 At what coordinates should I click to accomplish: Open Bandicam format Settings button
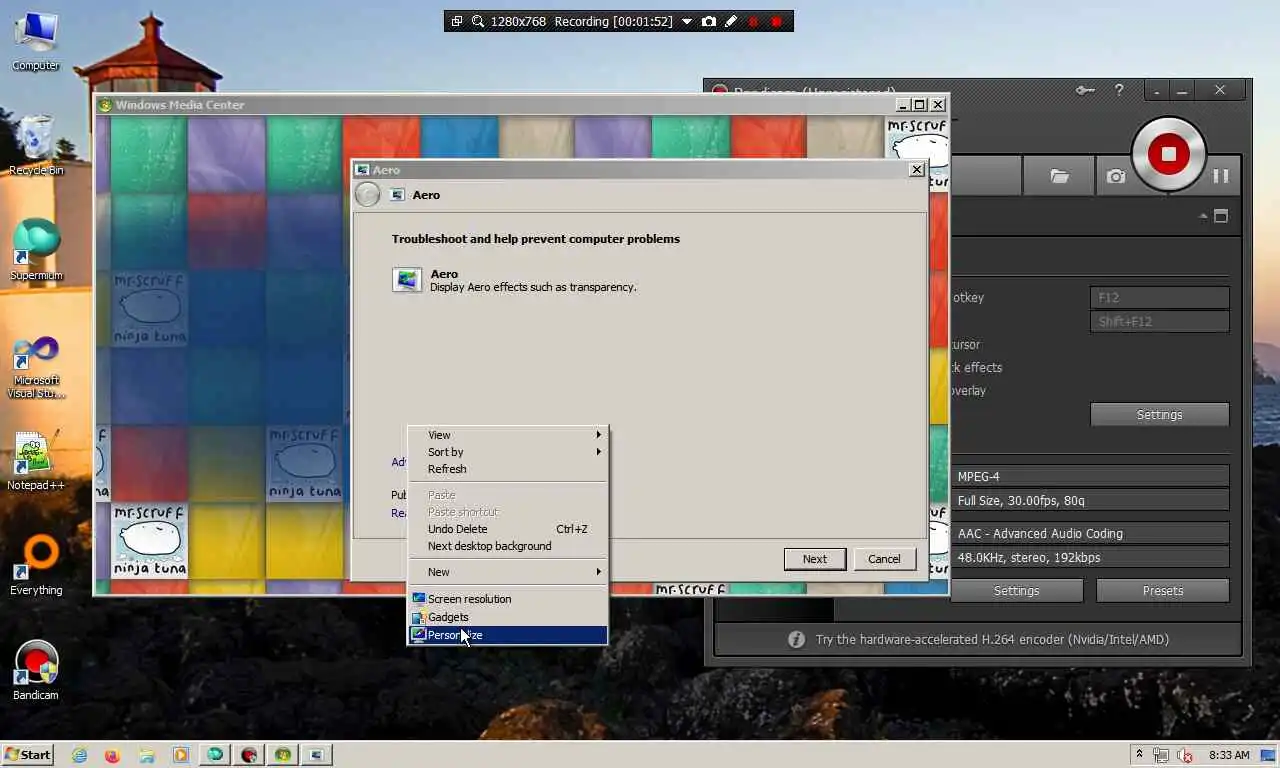1016,591
